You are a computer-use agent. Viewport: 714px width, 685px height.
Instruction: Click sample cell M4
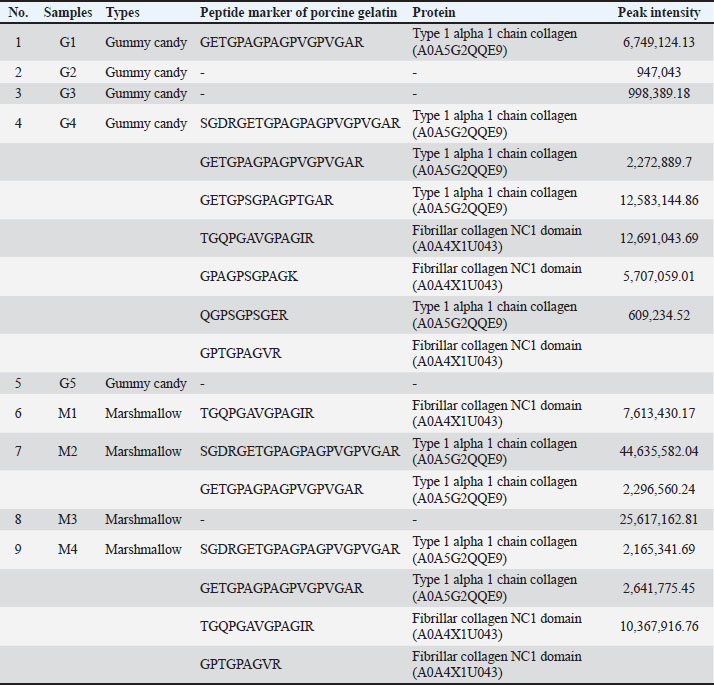click(x=67, y=549)
